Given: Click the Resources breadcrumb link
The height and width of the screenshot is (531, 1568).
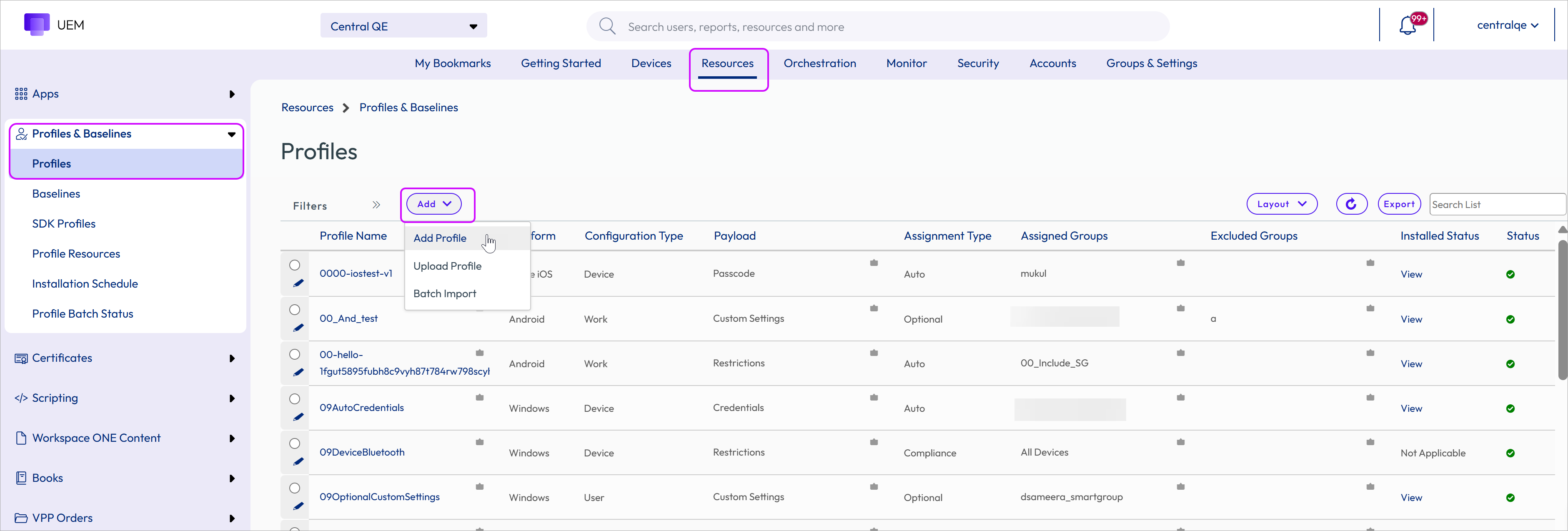Looking at the screenshot, I should 308,108.
